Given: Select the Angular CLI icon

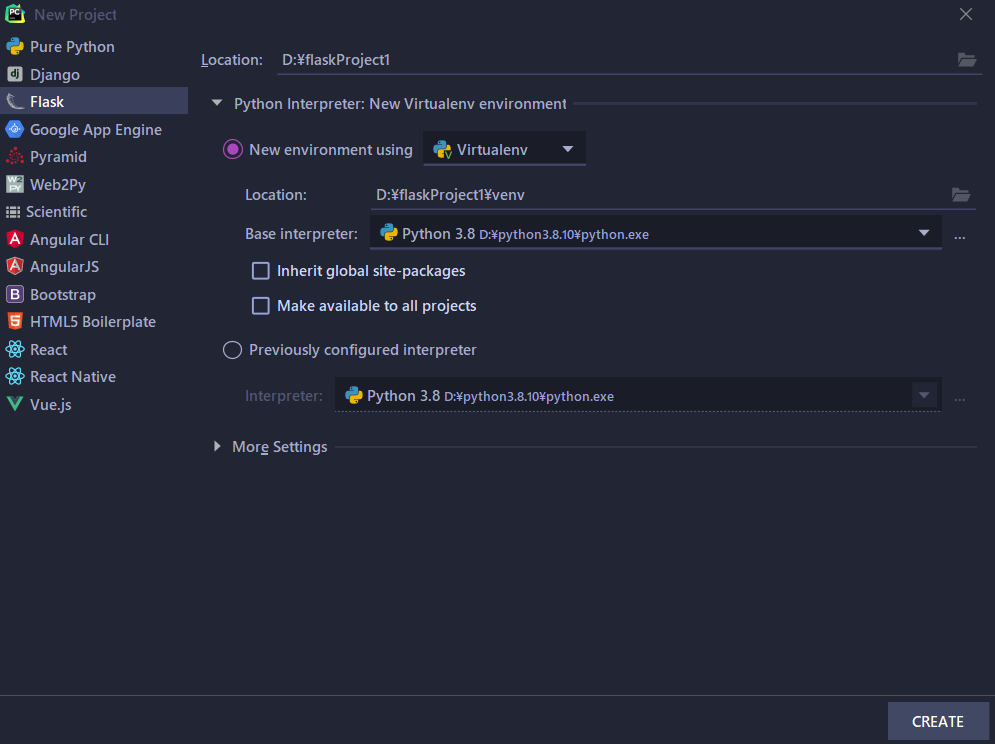Looking at the screenshot, I should [x=15, y=239].
